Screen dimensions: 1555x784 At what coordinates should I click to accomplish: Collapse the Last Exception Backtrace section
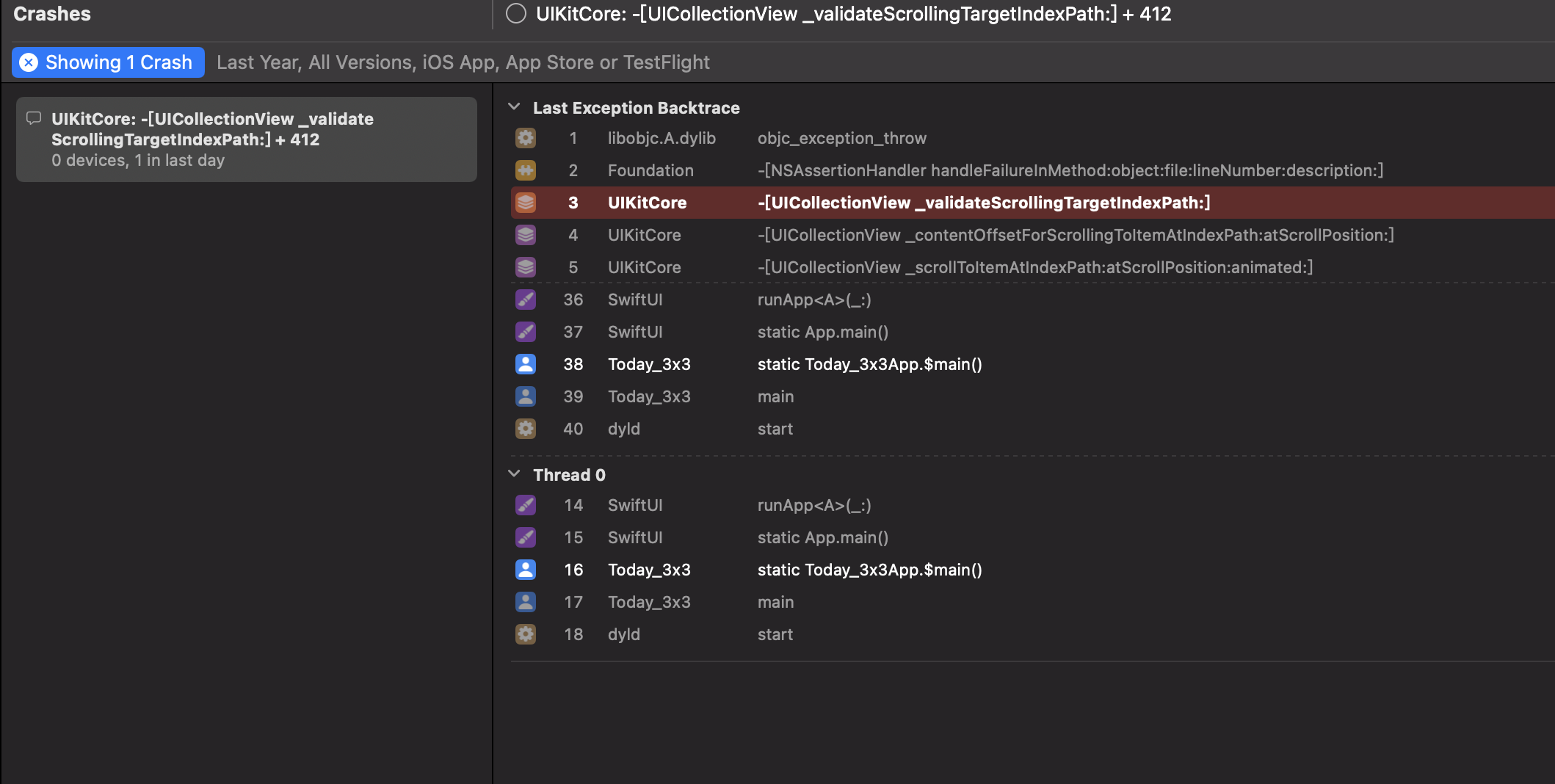click(515, 107)
